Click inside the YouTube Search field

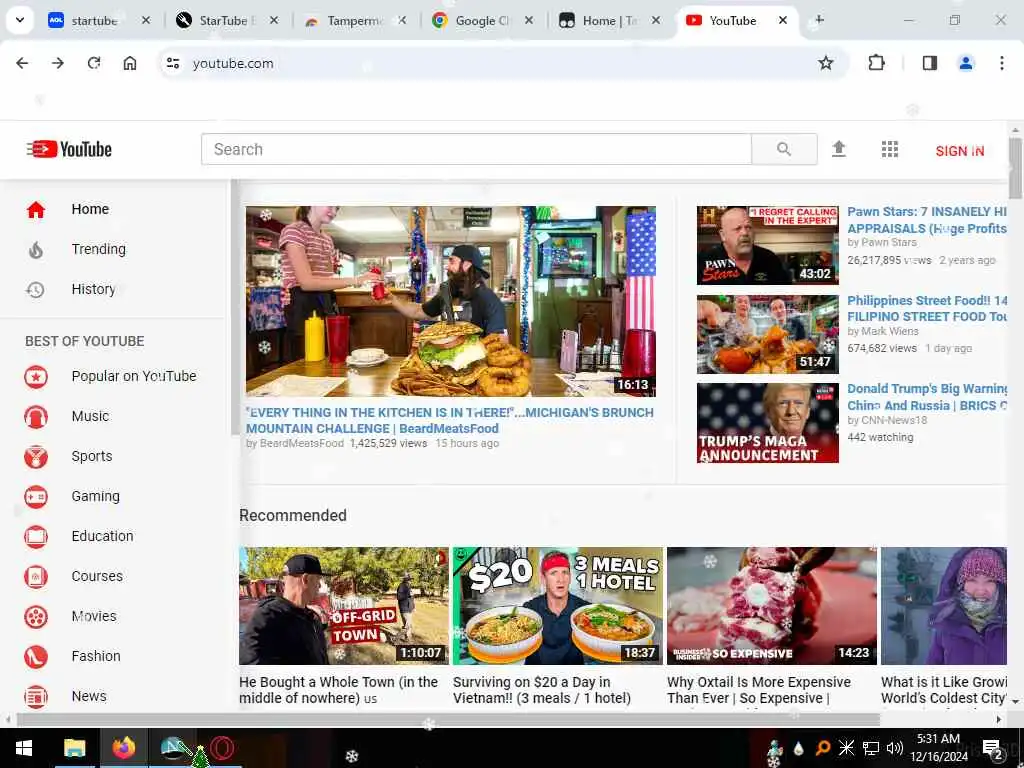tap(476, 150)
